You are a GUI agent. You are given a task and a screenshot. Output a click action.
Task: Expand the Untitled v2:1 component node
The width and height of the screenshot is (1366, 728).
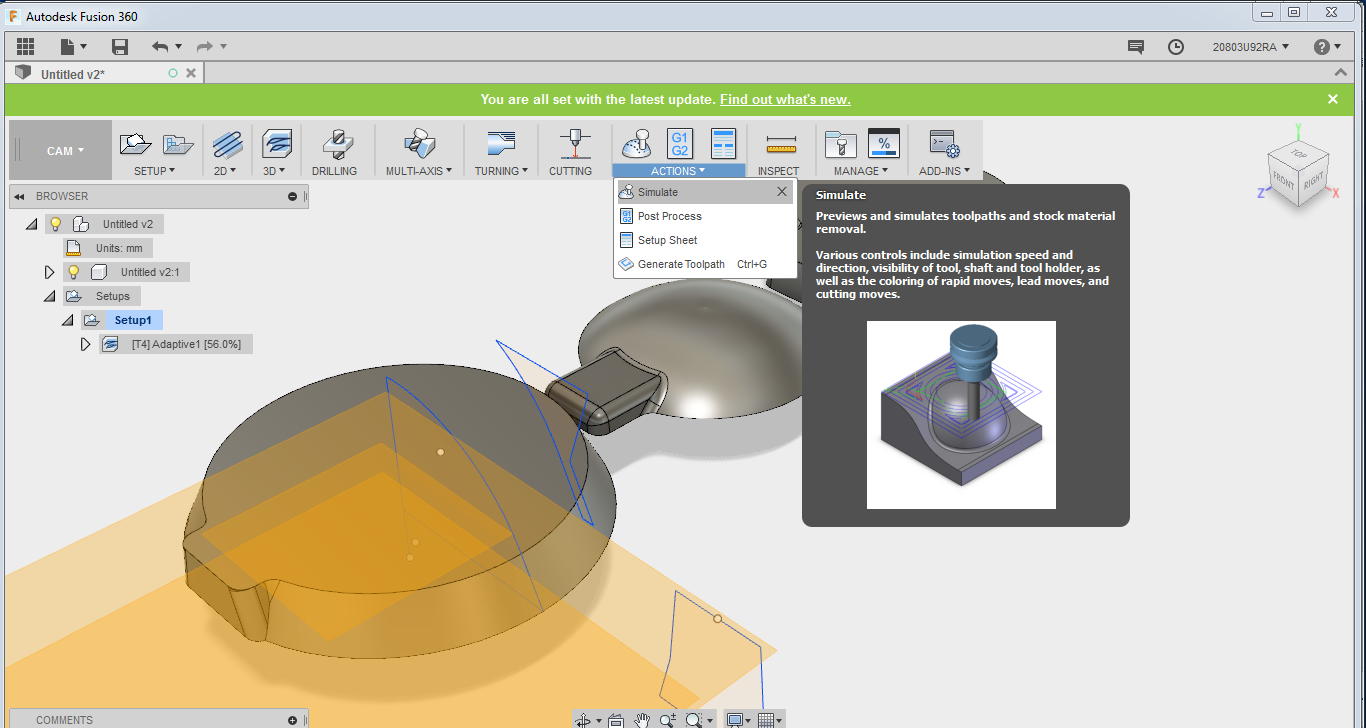point(50,272)
